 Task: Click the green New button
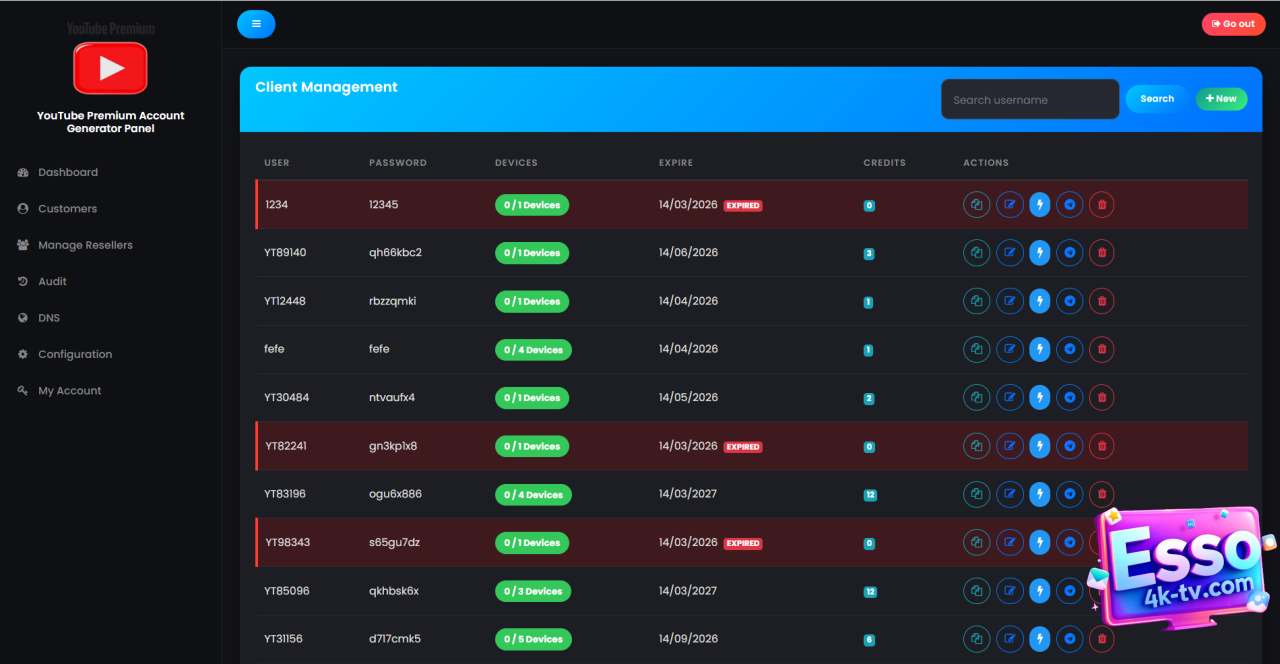[x=1221, y=99]
